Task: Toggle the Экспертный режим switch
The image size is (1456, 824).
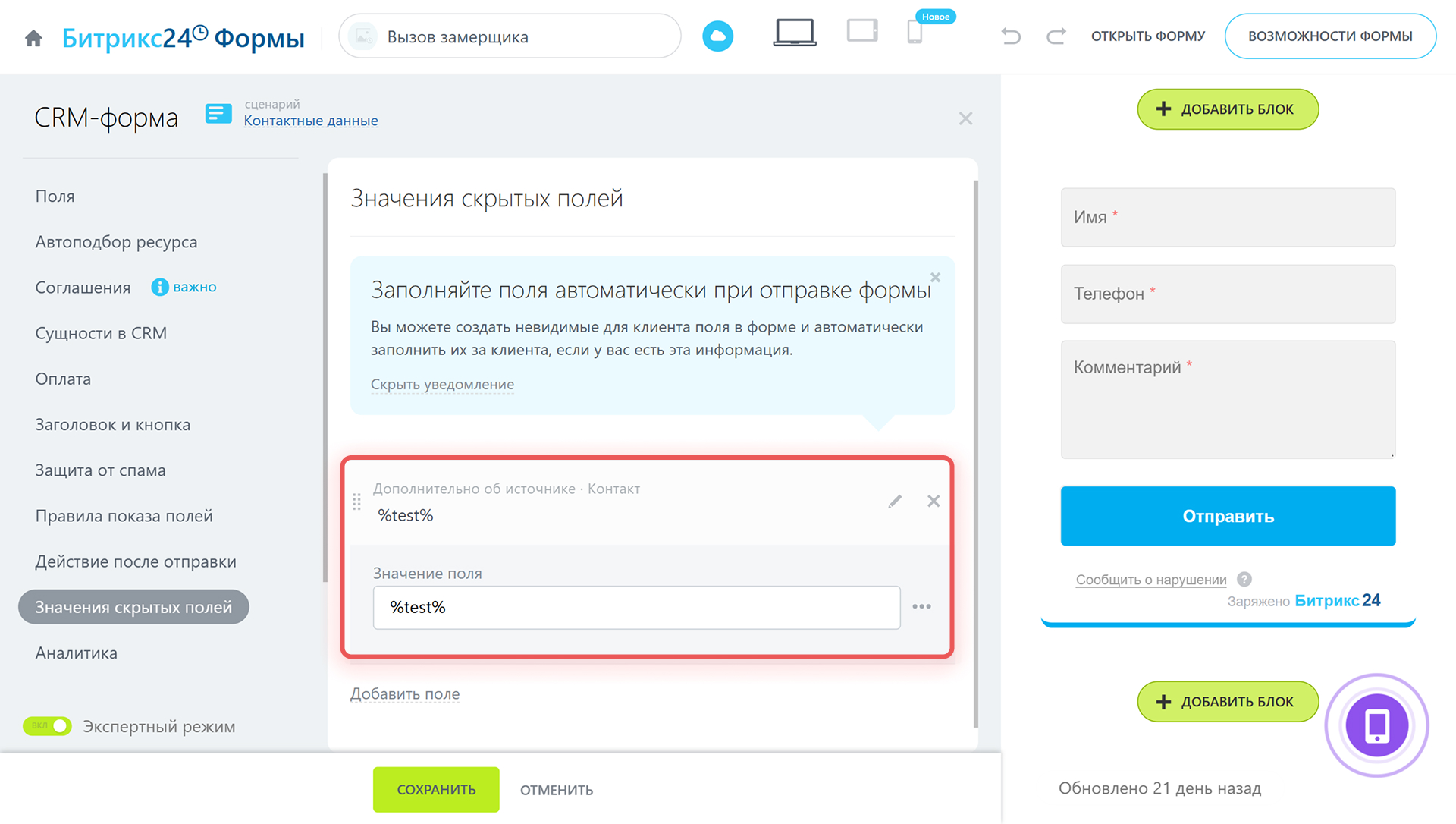Action: point(47,726)
